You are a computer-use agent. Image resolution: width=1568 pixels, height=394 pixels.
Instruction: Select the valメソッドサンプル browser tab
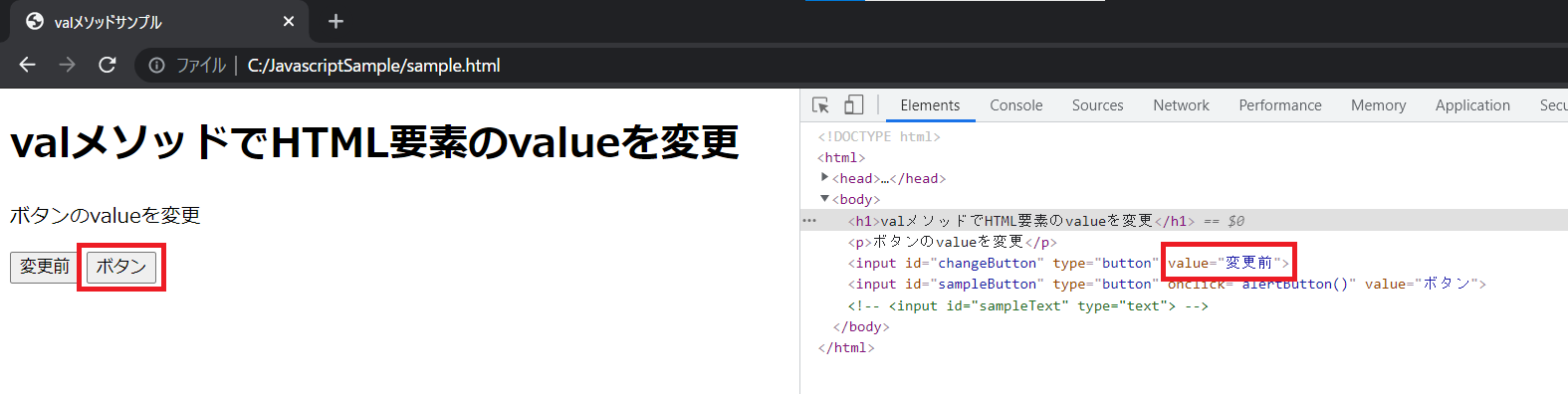[159, 21]
